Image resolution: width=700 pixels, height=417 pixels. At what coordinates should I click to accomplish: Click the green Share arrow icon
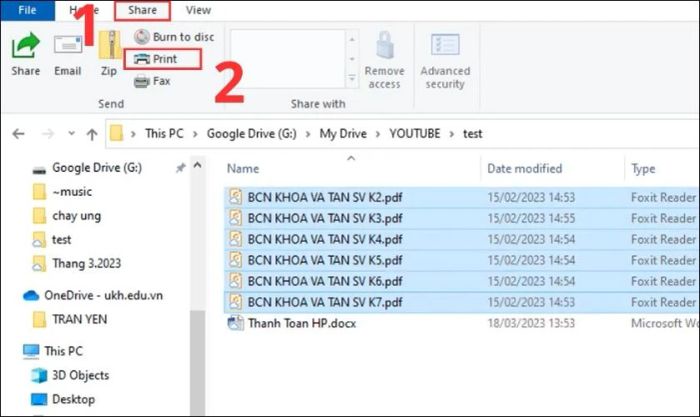(25, 46)
